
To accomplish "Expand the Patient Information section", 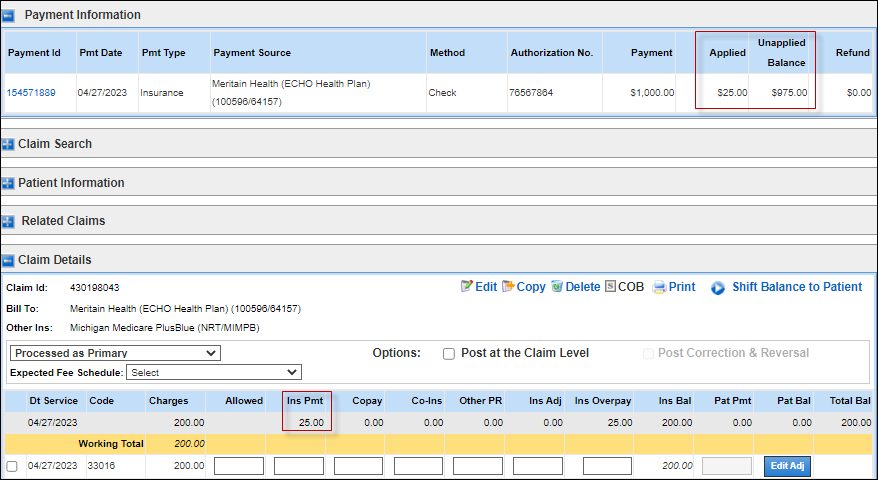I will tap(9, 183).
